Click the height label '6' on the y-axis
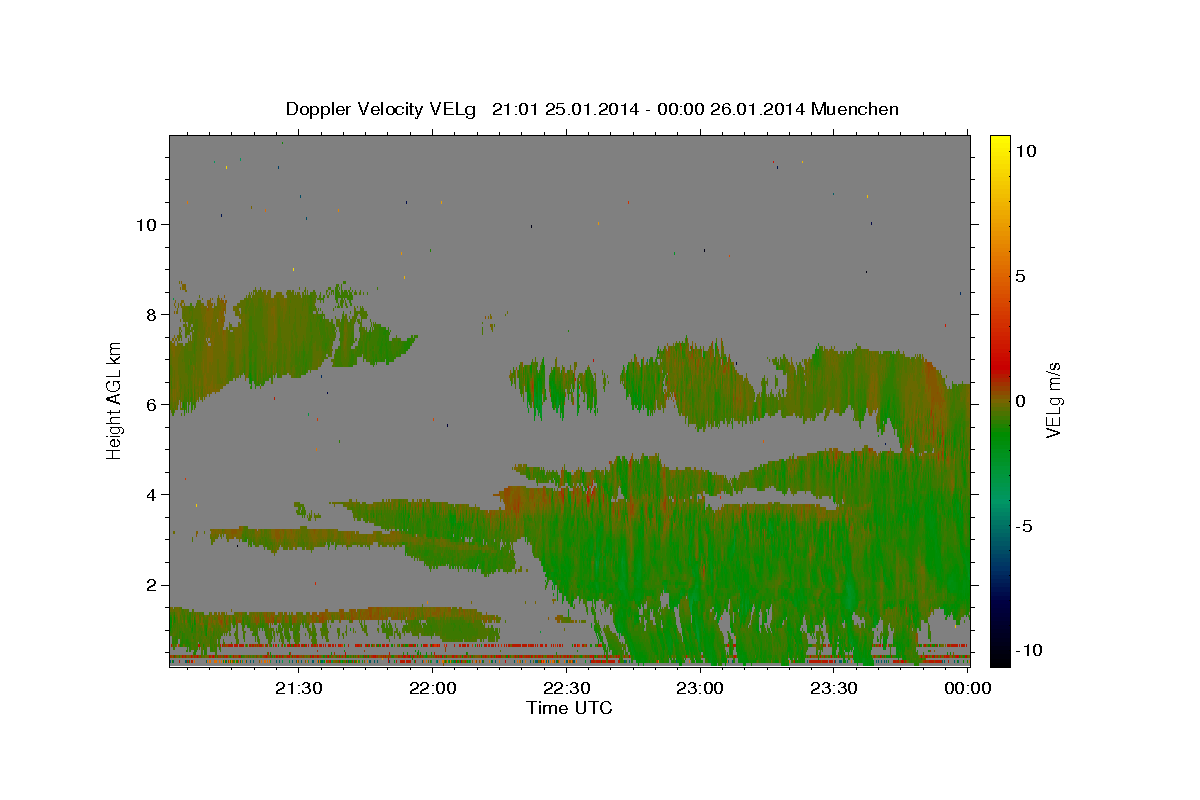The height and width of the screenshot is (800, 1200). pos(151,404)
